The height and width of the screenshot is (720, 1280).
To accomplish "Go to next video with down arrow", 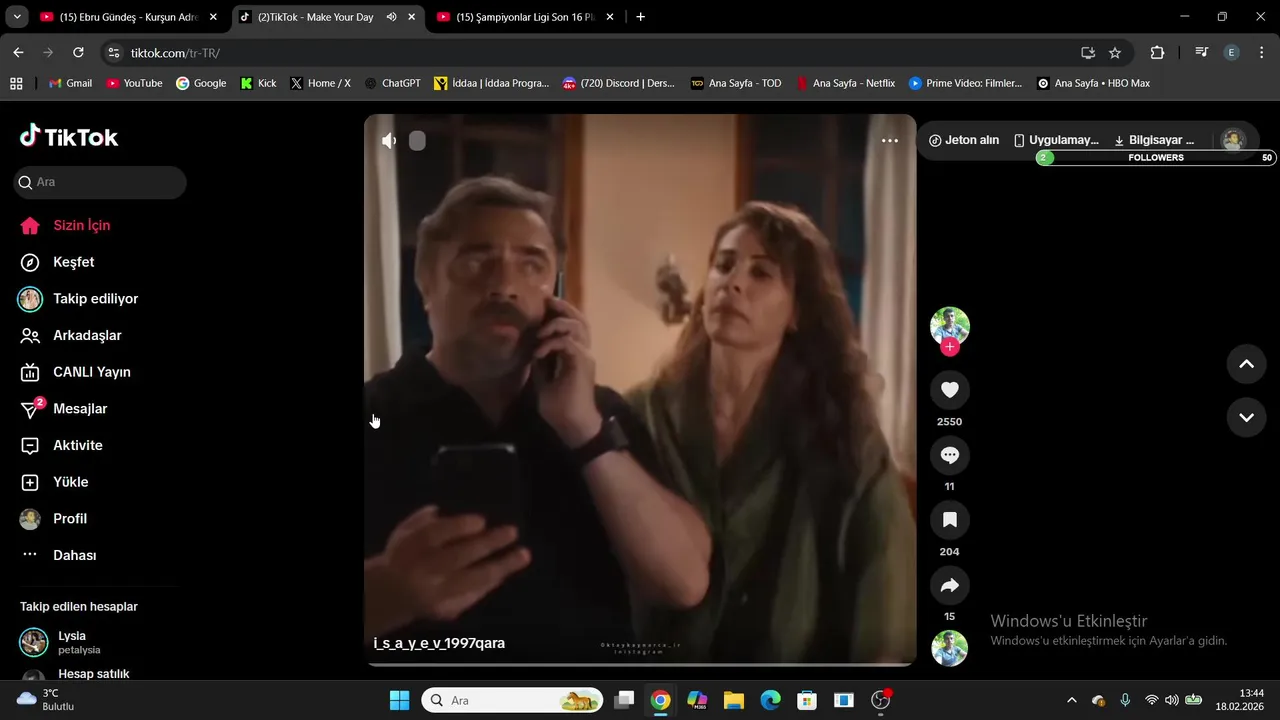I will tap(1246, 418).
